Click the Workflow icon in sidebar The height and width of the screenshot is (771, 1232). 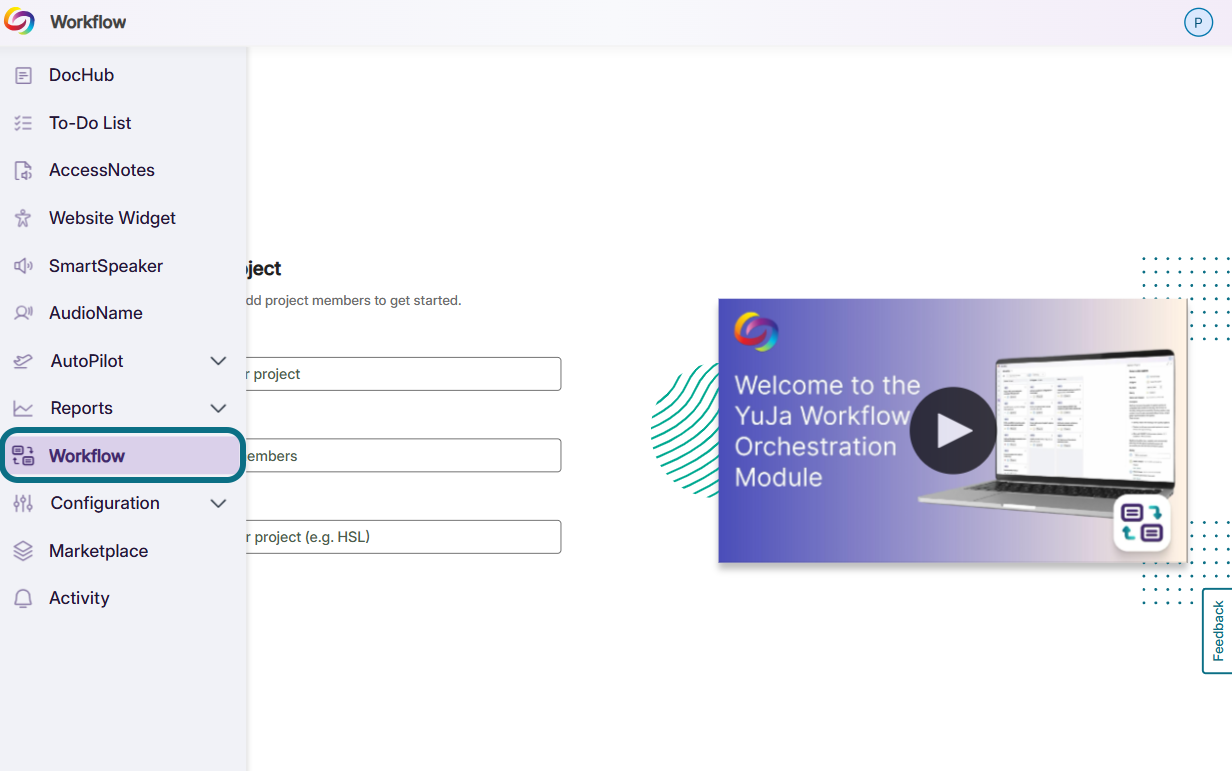(x=23, y=456)
